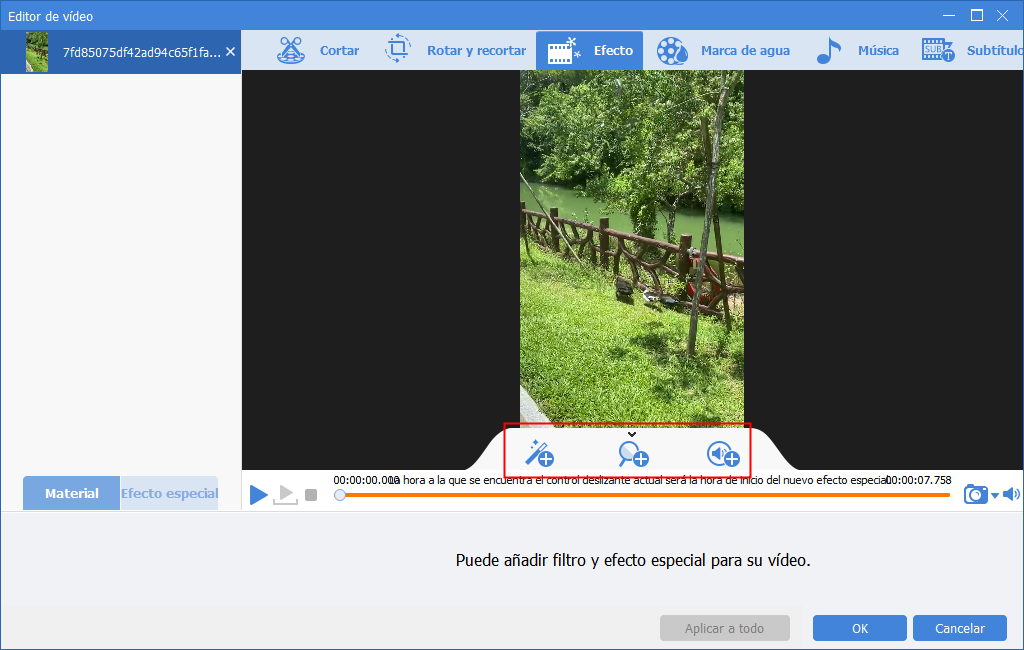Click the Aplicar a todo button
Viewport: 1024px width, 650px height.
(724, 628)
